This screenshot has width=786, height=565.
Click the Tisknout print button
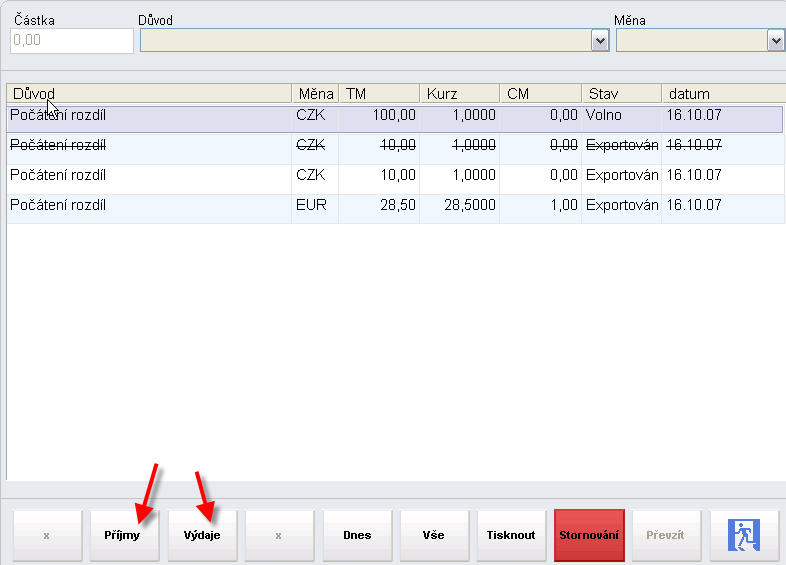pyautogui.click(x=511, y=535)
